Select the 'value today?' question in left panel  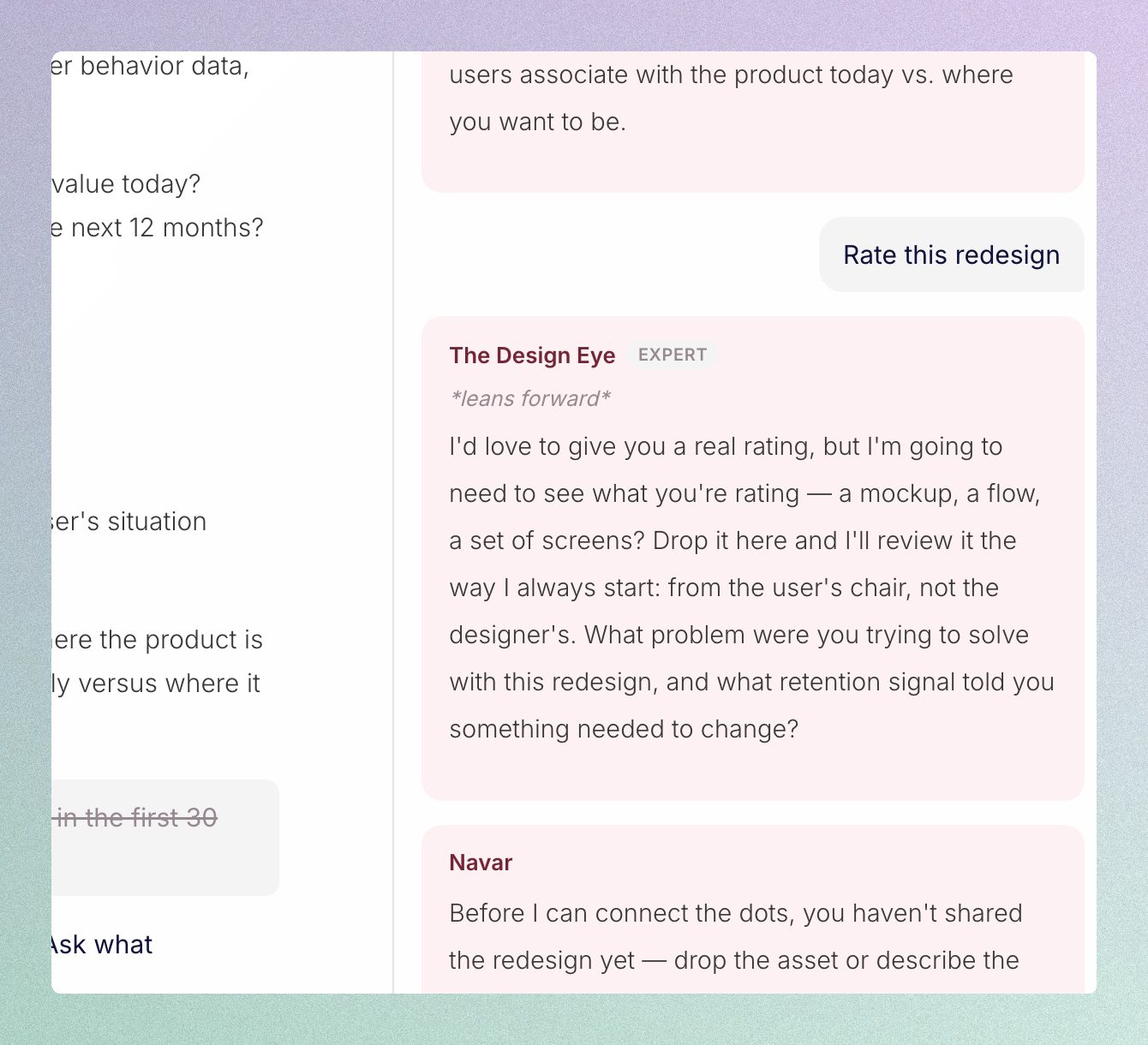point(126,183)
